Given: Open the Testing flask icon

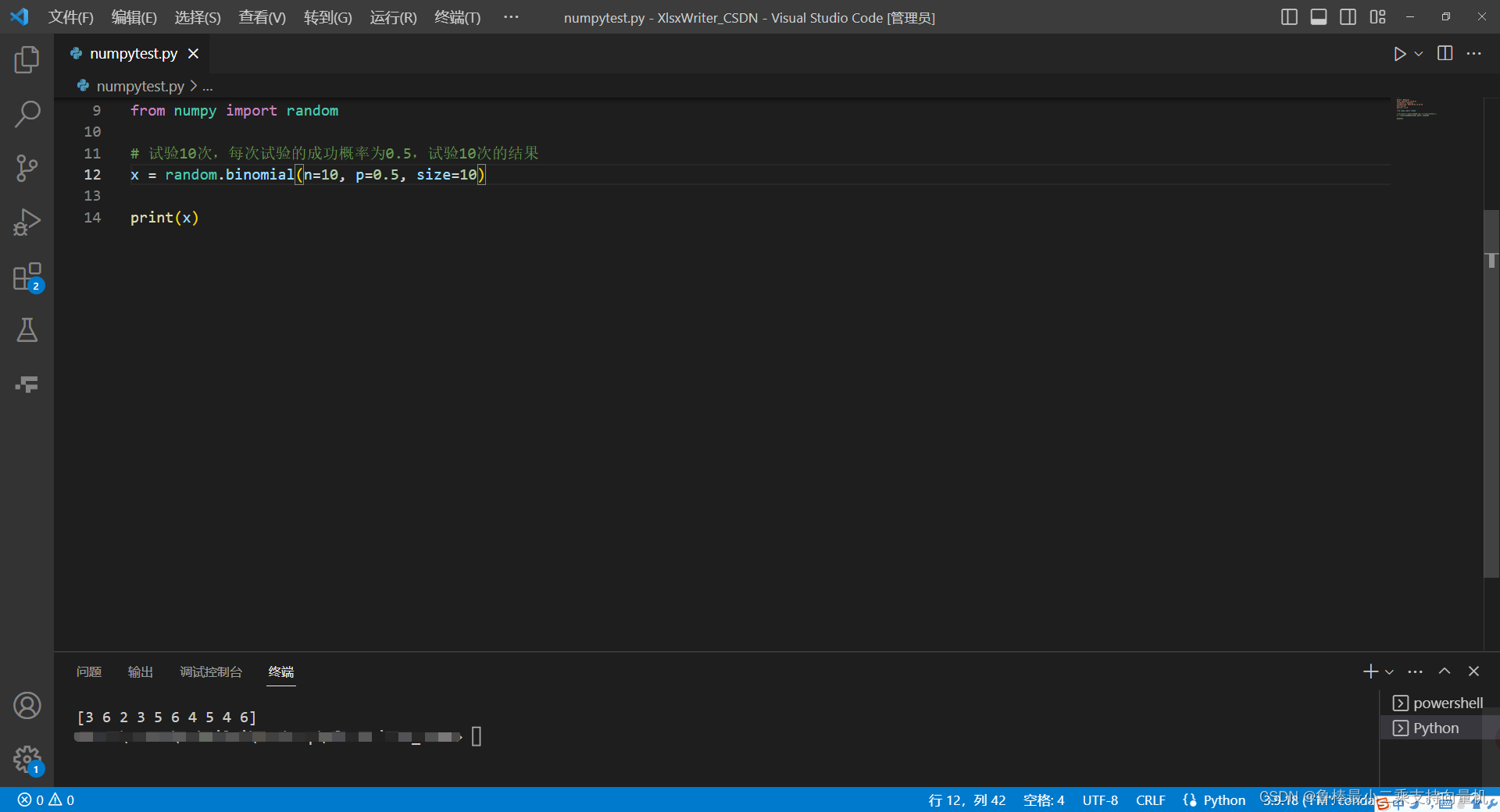Looking at the screenshot, I should (x=27, y=330).
